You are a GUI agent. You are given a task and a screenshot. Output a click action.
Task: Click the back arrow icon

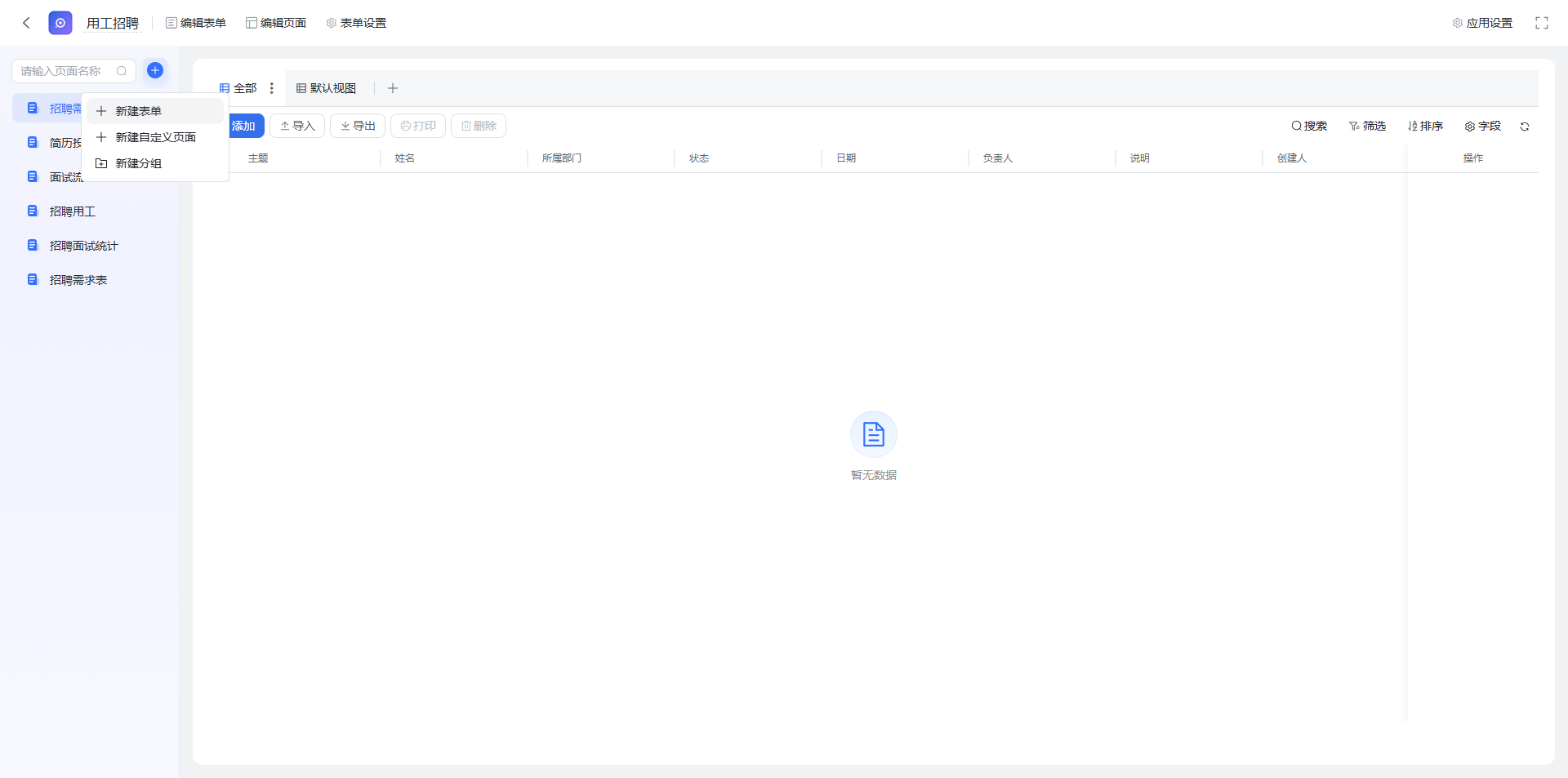click(26, 23)
